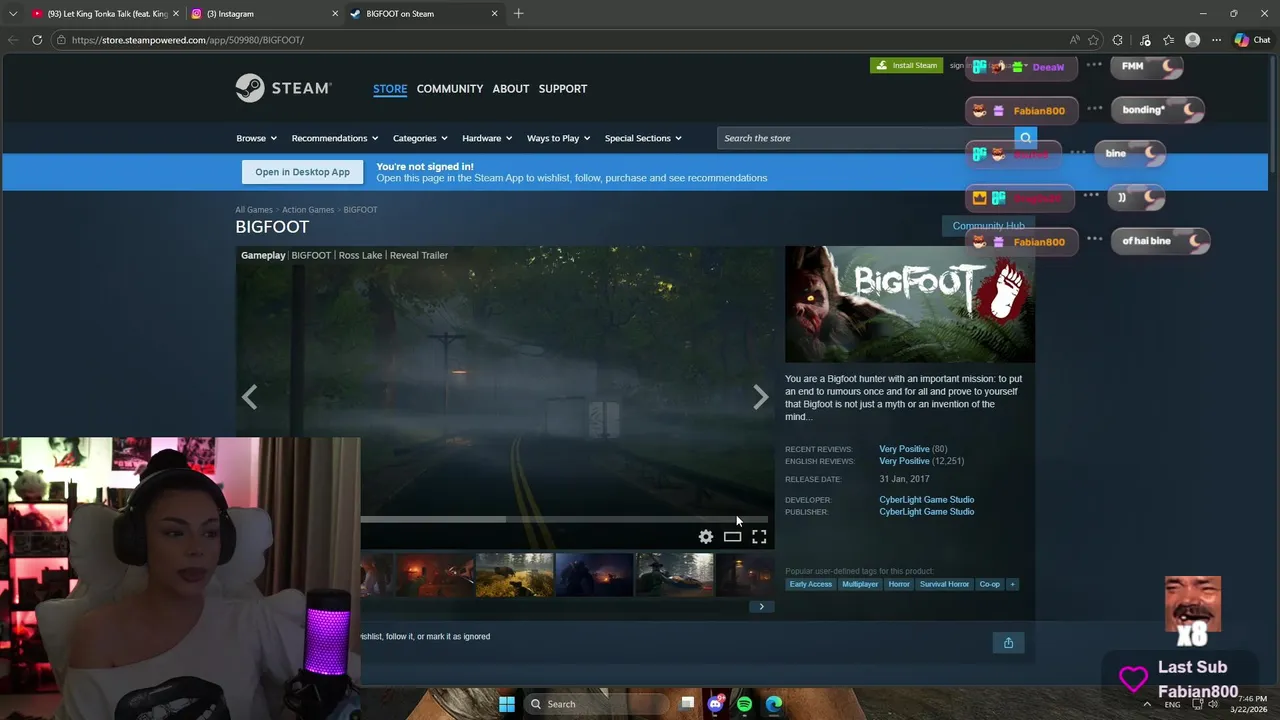Screen dimensions: 1280x720
Task: Reload the page with the refresh icon
Action: [37, 40]
